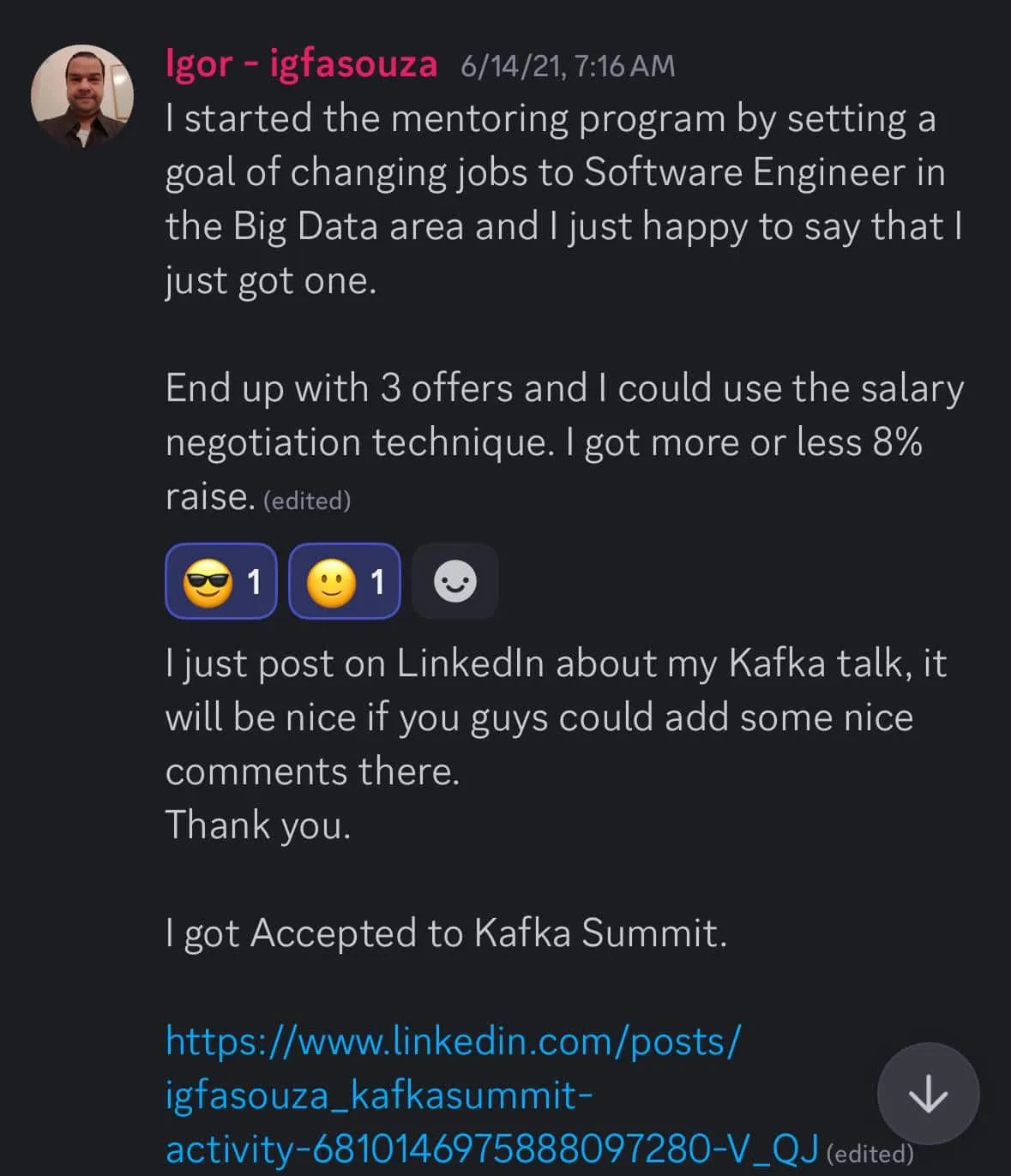Click the (edited) label after "raise."
This screenshot has width=1011, height=1176.
(x=307, y=501)
